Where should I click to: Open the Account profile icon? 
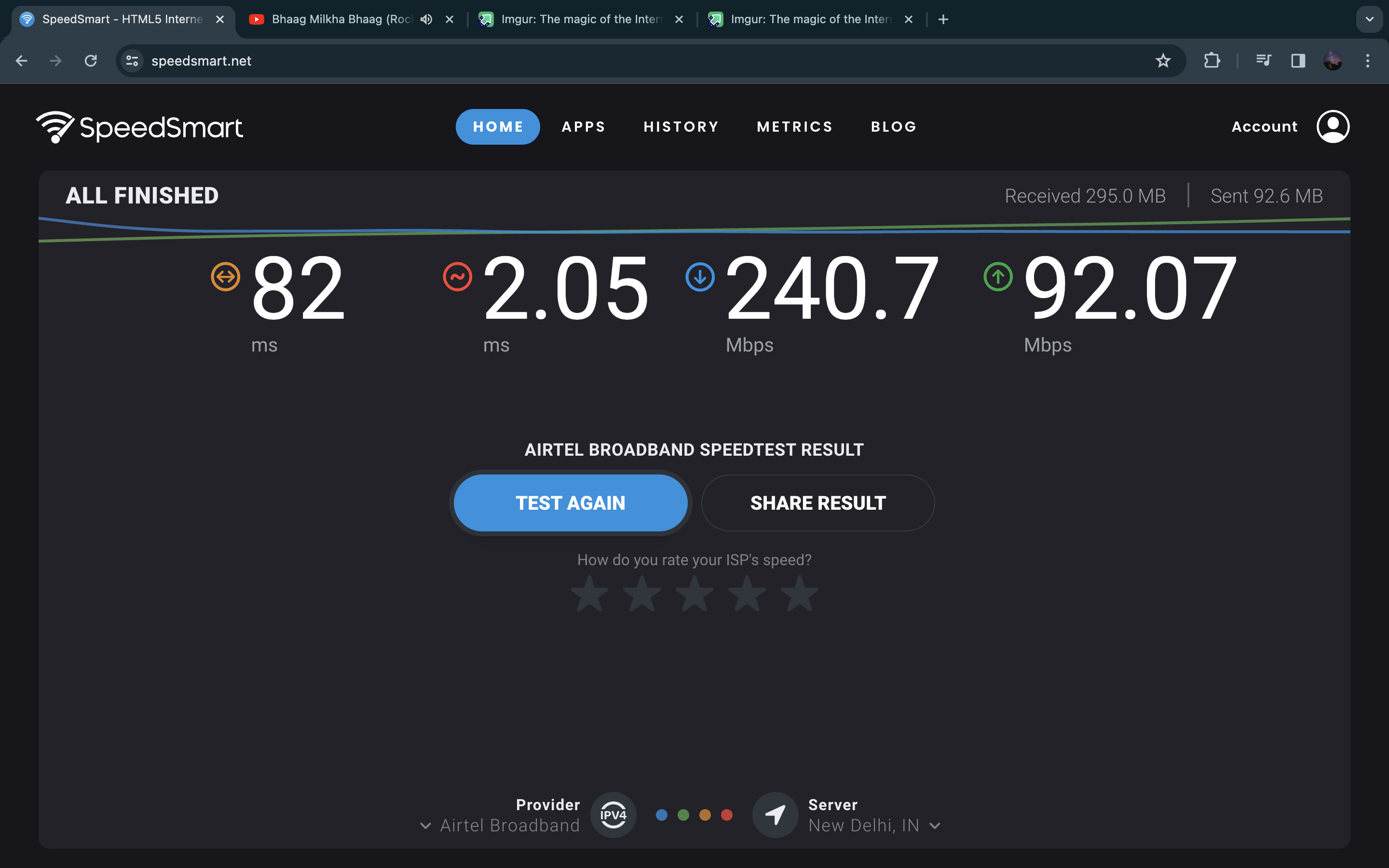pyautogui.click(x=1333, y=126)
